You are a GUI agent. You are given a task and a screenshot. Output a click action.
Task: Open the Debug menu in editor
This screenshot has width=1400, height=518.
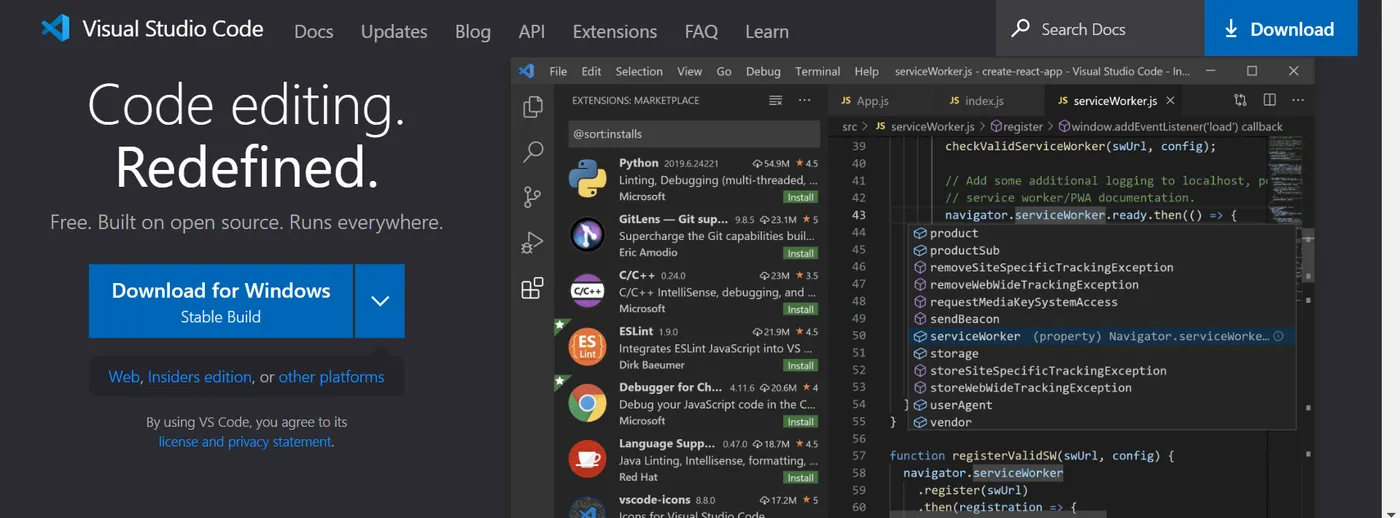tap(763, 71)
